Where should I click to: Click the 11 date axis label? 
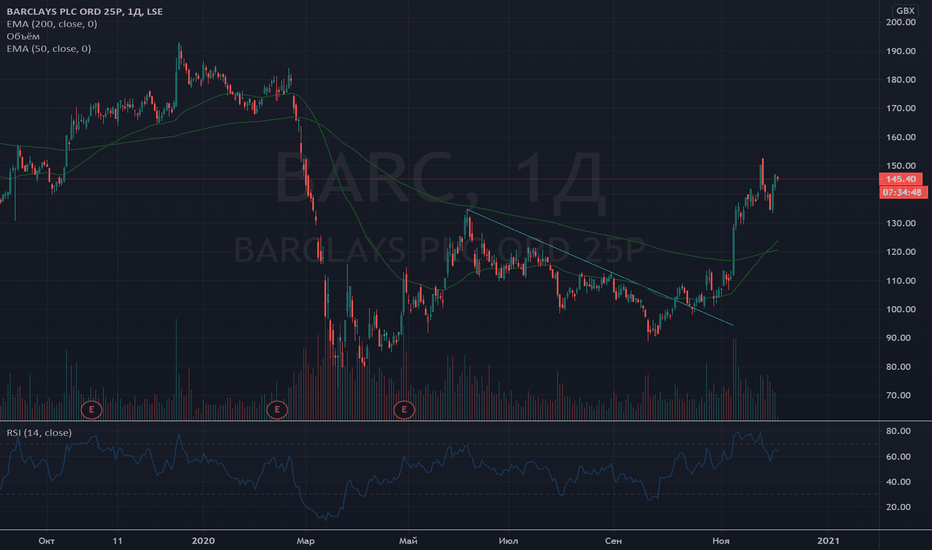pos(118,540)
